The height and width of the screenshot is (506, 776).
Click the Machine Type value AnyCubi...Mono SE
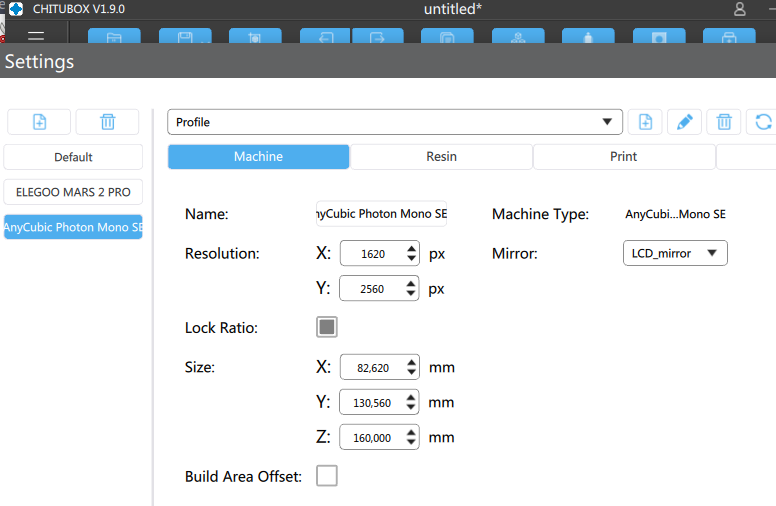click(x=675, y=214)
